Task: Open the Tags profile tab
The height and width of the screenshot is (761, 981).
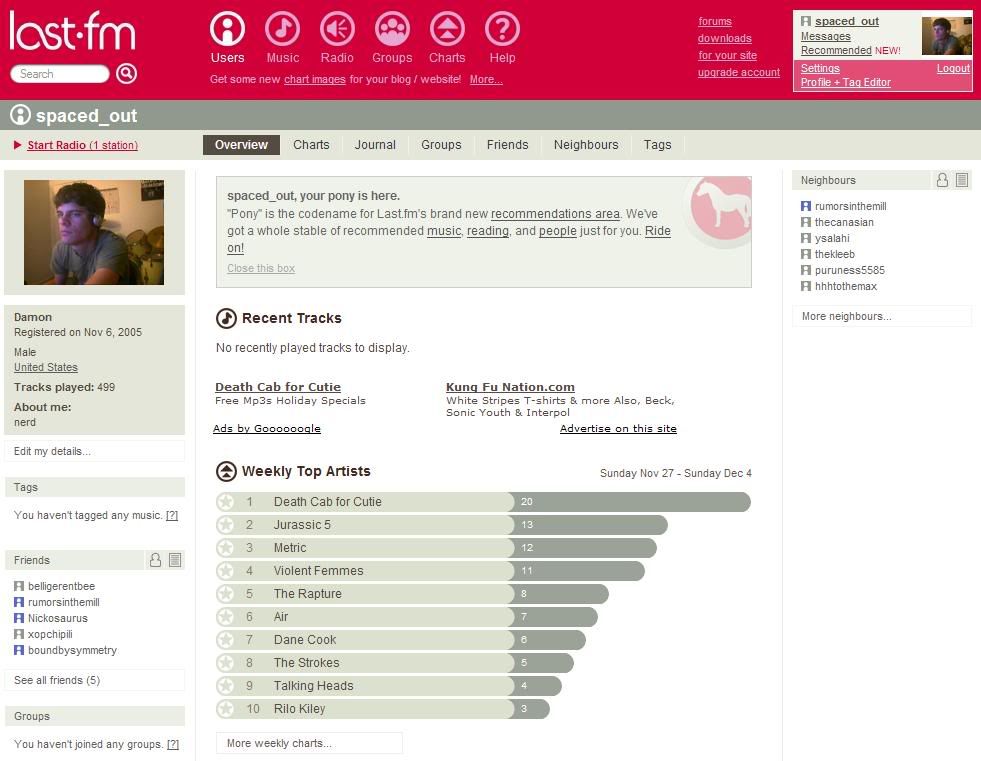Action: click(x=657, y=145)
